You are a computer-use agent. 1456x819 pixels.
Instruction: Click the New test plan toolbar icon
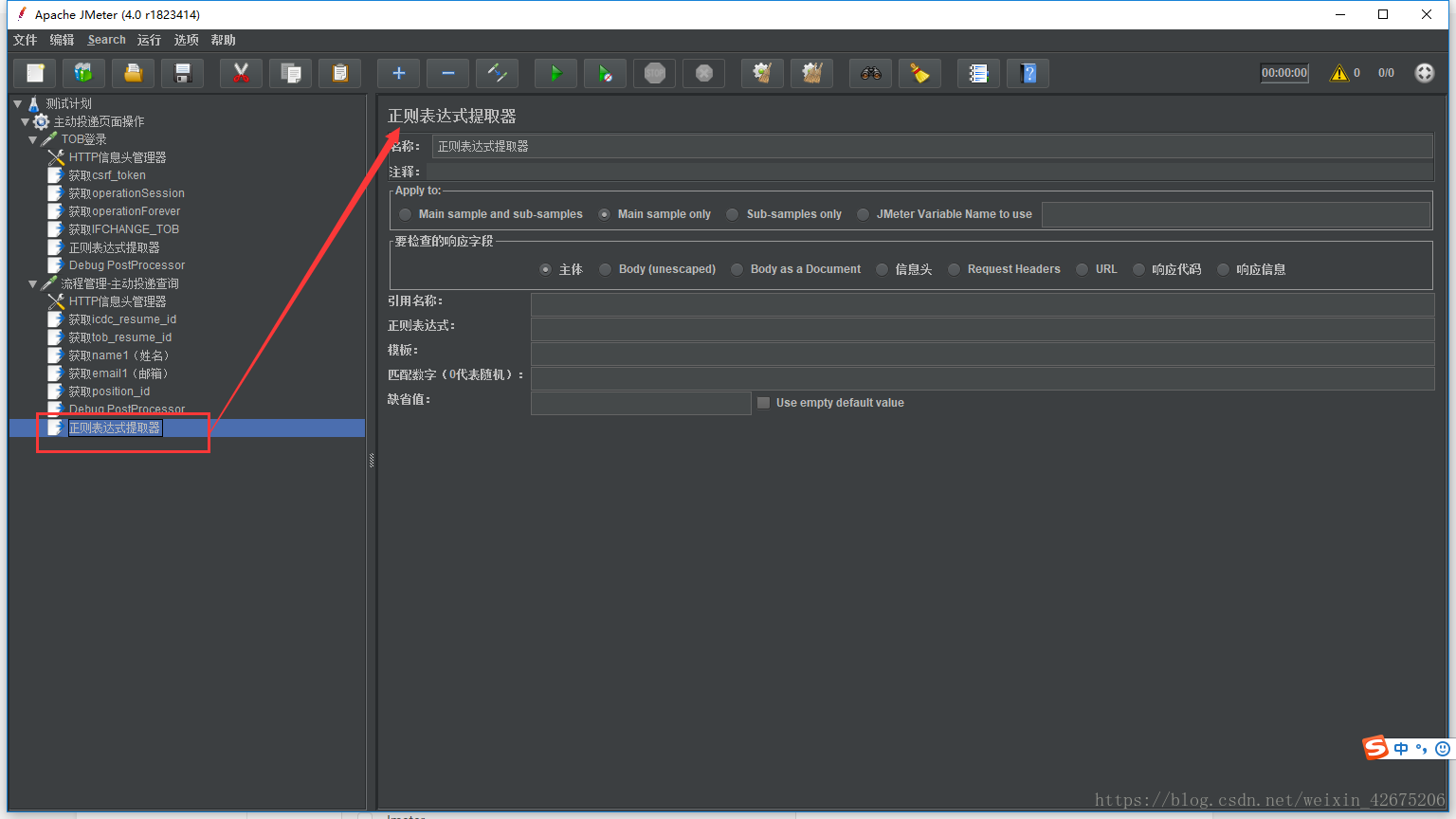tap(35, 73)
